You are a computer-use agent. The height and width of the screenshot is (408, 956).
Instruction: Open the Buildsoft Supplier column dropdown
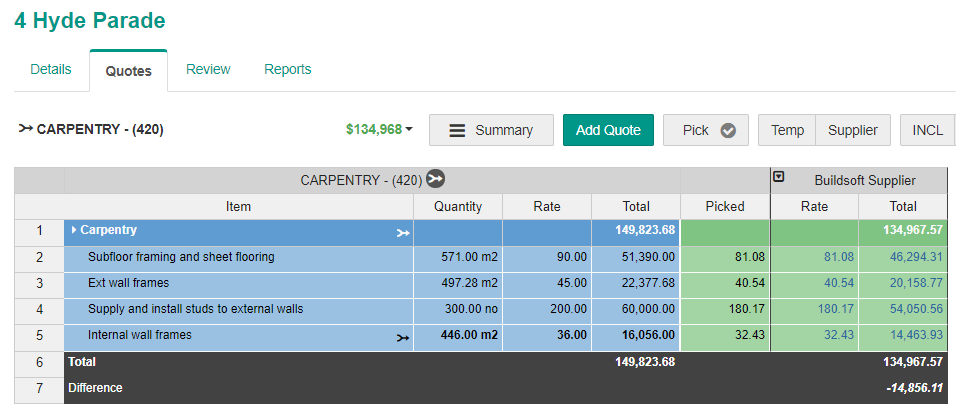779,178
